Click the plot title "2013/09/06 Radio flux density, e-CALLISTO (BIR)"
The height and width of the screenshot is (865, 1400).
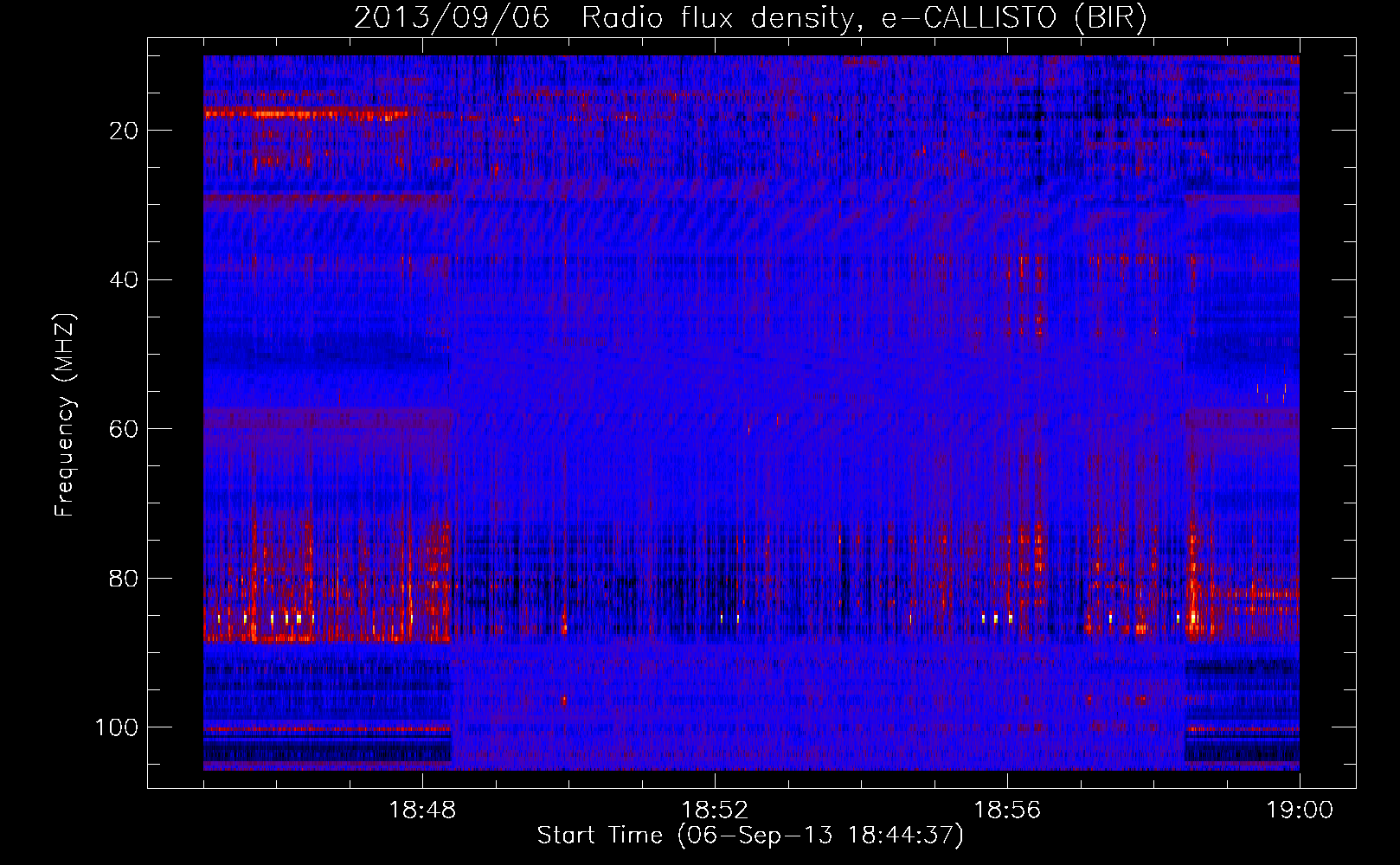click(x=750, y=18)
